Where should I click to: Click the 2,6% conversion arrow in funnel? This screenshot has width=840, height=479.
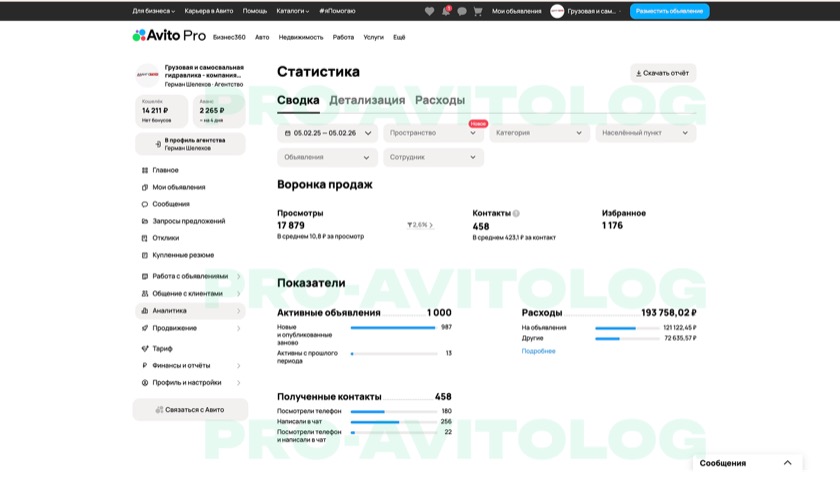tap(420, 226)
